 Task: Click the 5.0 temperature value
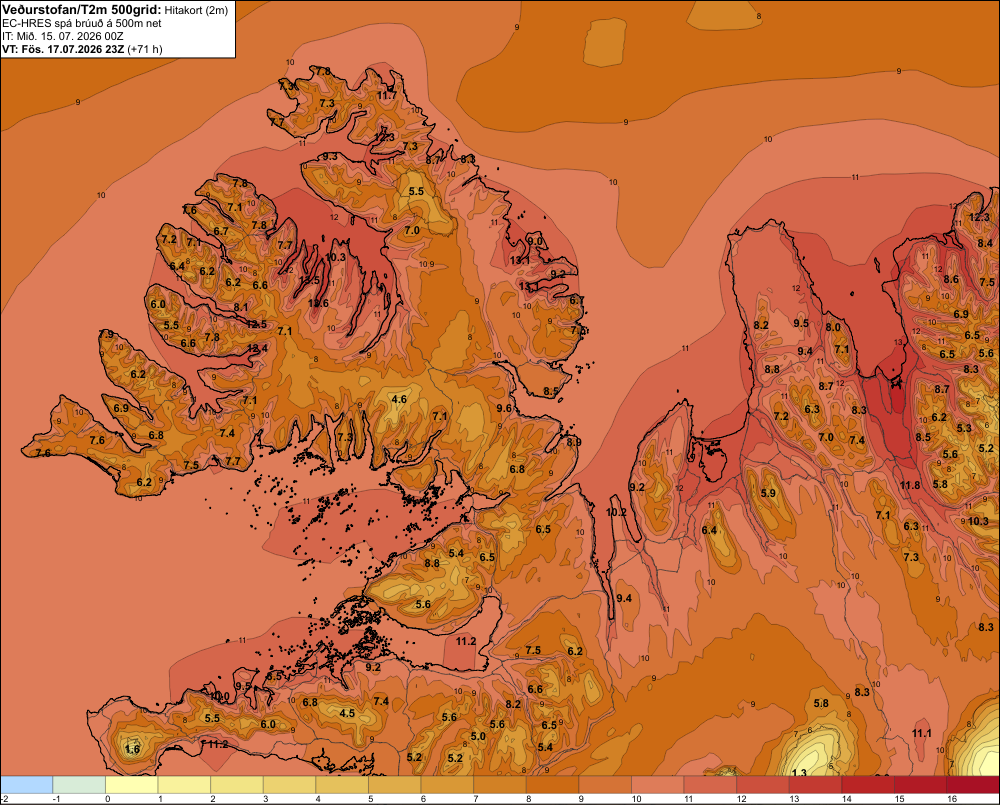coord(478,736)
